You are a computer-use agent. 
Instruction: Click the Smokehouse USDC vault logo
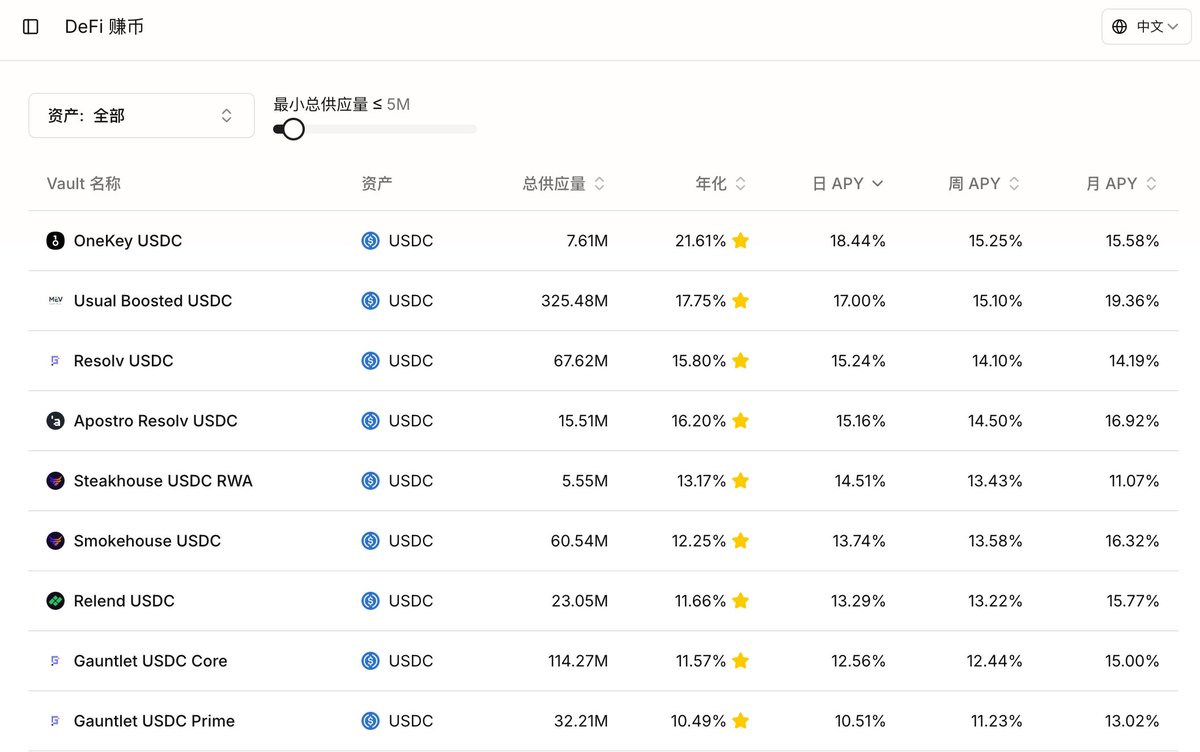pyautogui.click(x=55, y=541)
